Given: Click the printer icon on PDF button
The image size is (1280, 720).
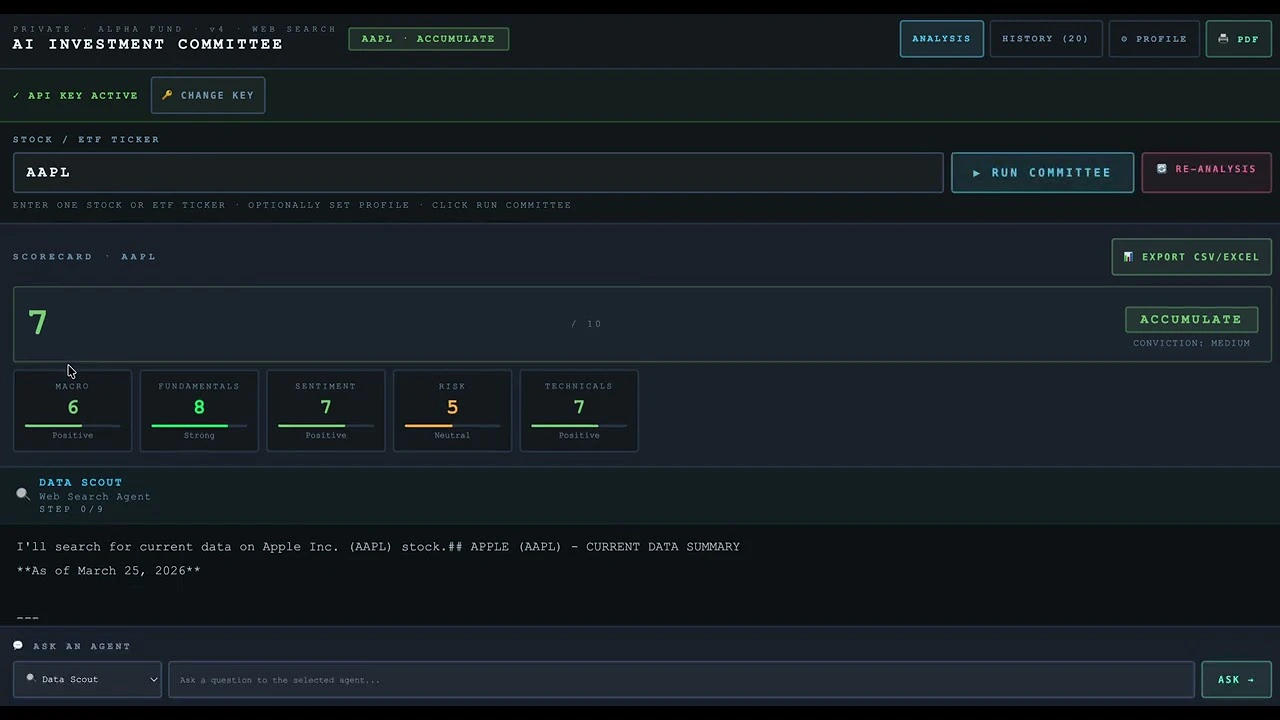Looking at the screenshot, I should [1223, 39].
